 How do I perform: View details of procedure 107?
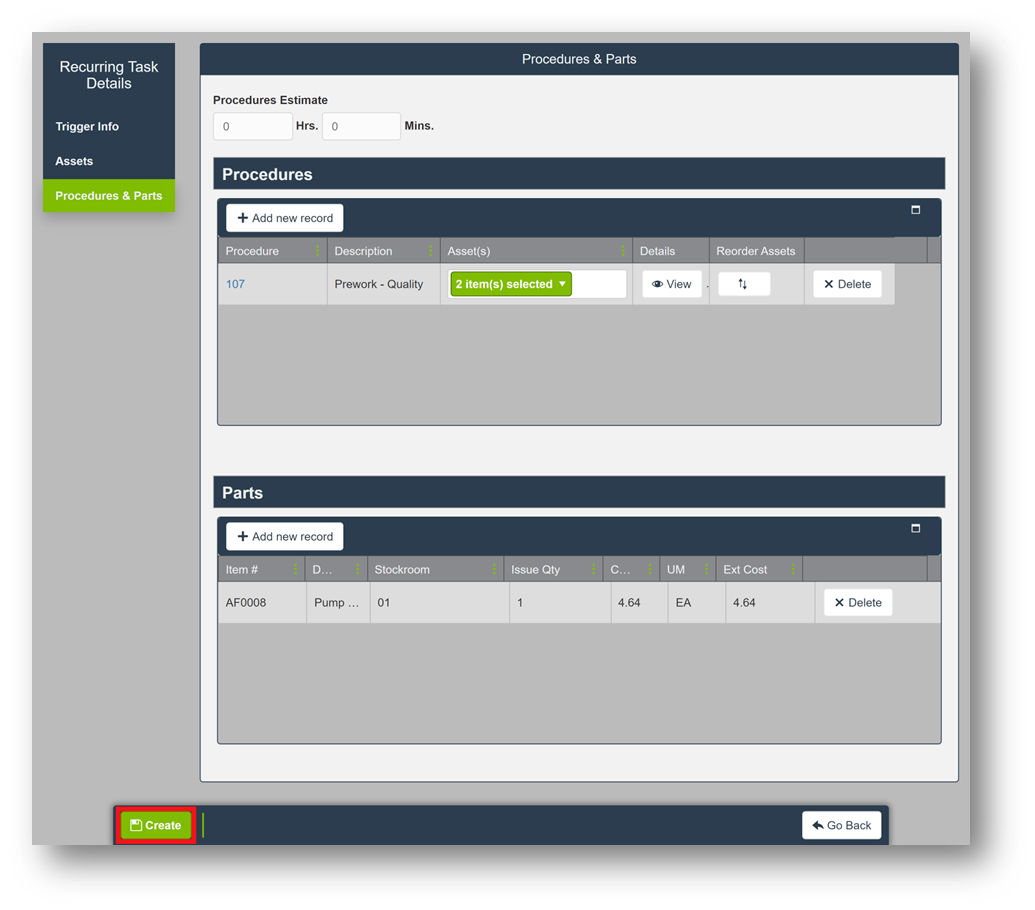[x=671, y=284]
